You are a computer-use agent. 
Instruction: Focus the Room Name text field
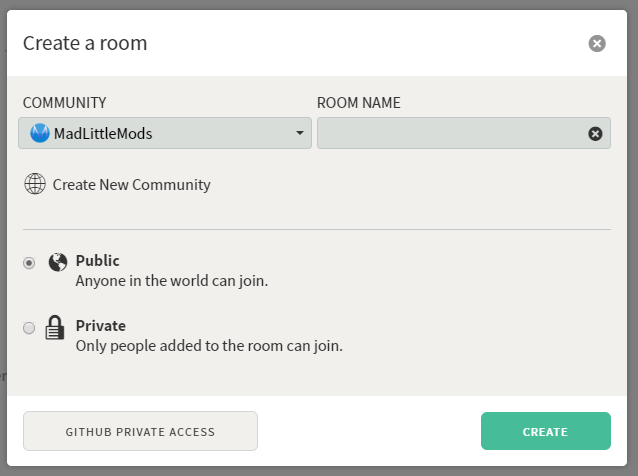click(452, 133)
